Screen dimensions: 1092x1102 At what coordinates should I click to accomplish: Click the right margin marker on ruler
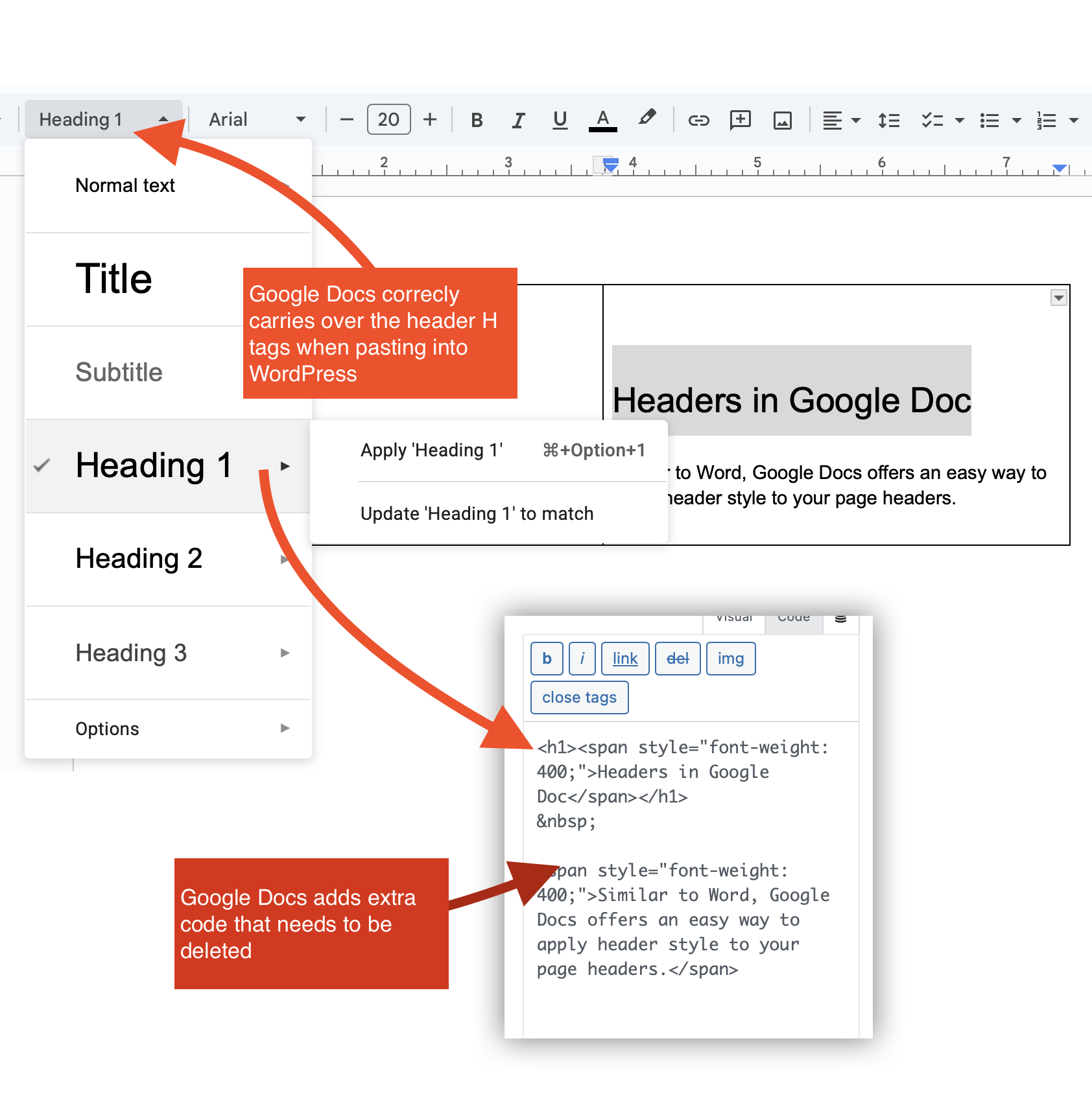coord(1060,169)
